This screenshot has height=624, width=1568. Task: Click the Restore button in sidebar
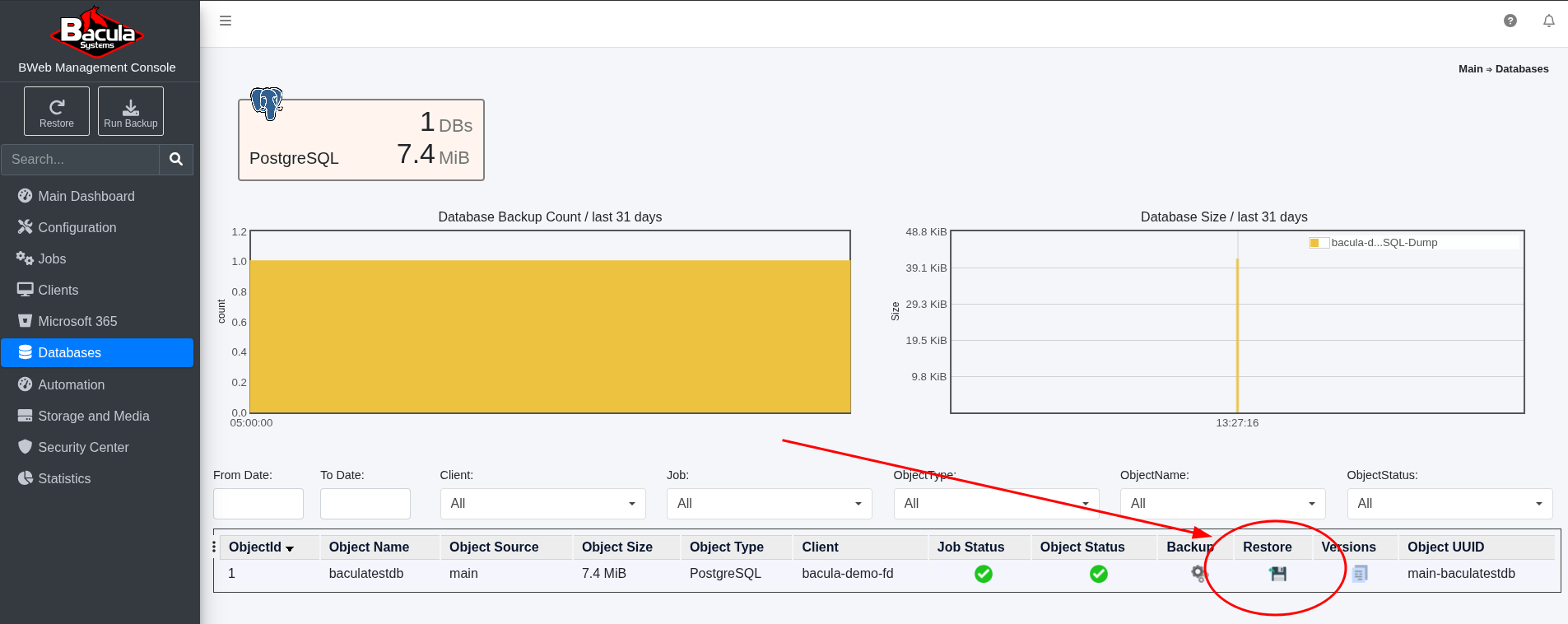coord(57,112)
